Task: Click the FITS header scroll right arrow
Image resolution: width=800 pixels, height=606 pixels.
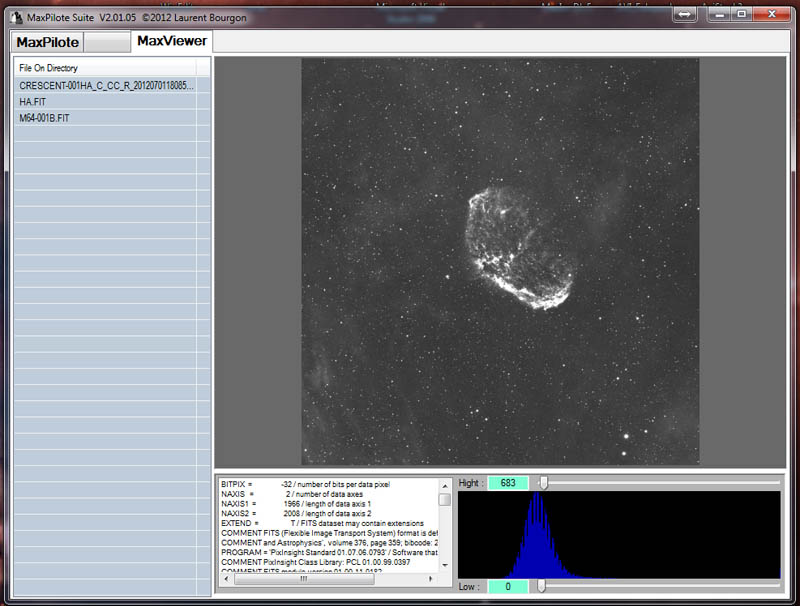Action: [431, 579]
